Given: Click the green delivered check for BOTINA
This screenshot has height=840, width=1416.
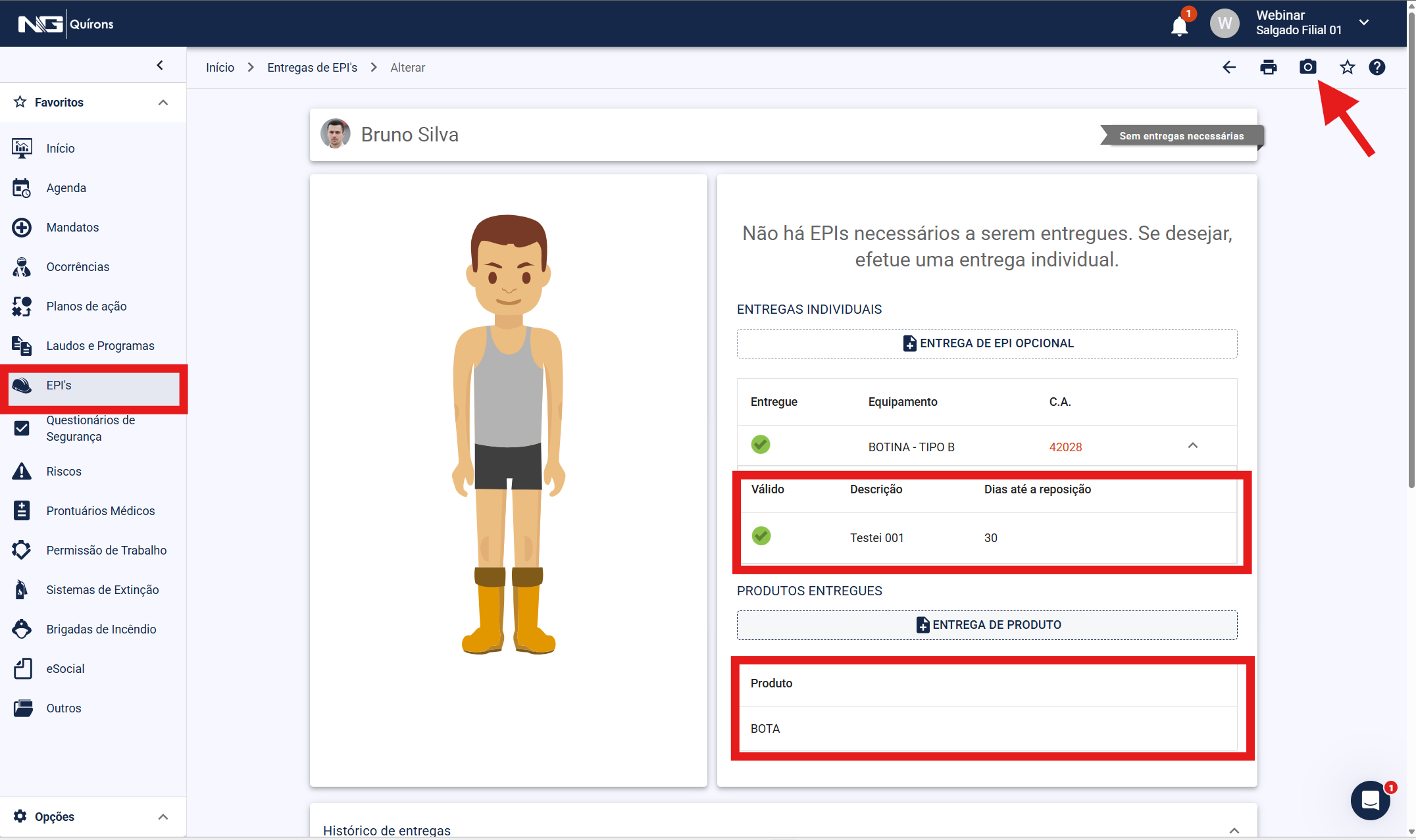Looking at the screenshot, I should click(x=761, y=445).
